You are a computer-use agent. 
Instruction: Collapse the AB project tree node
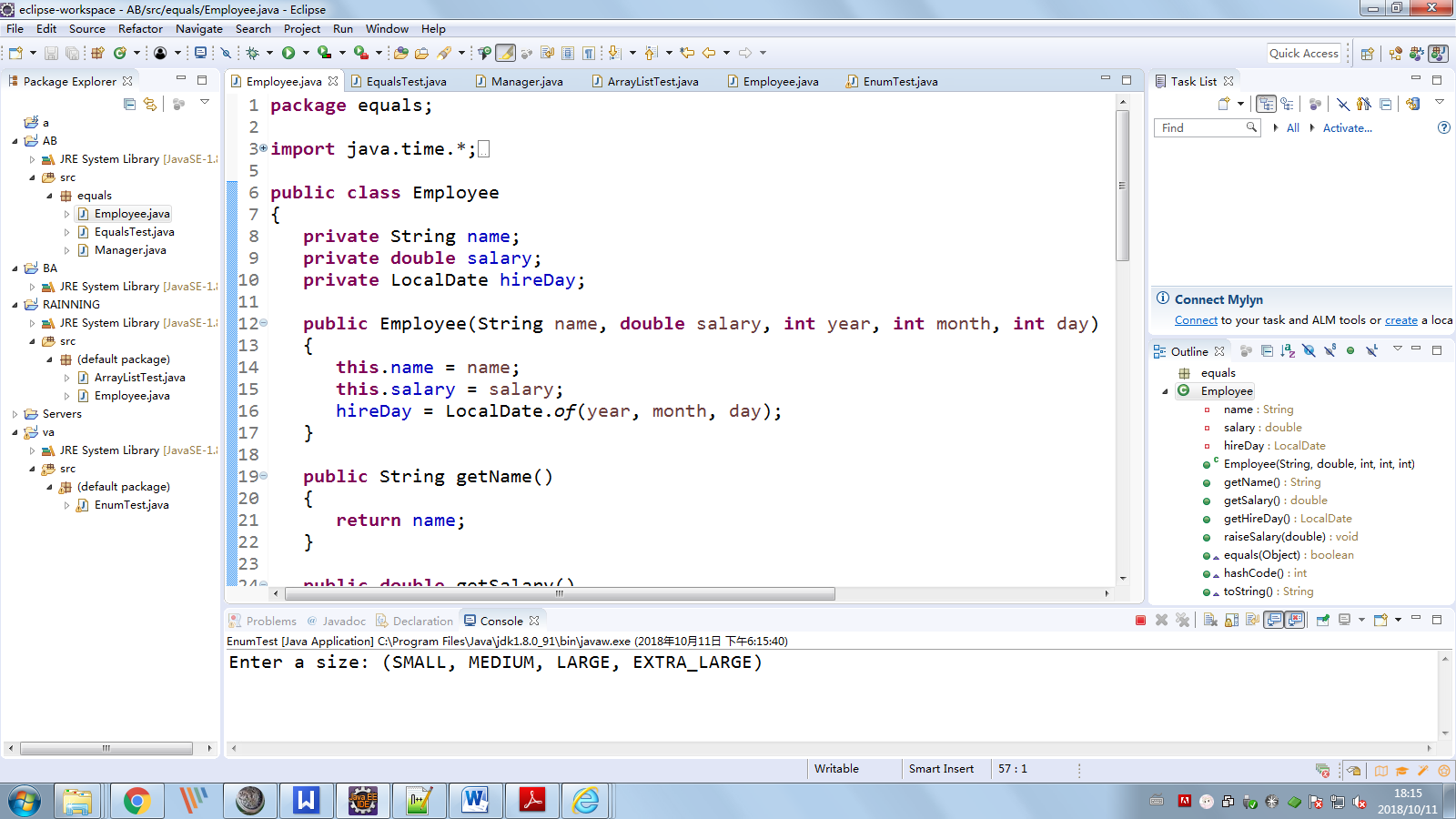[x=15, y=141]
